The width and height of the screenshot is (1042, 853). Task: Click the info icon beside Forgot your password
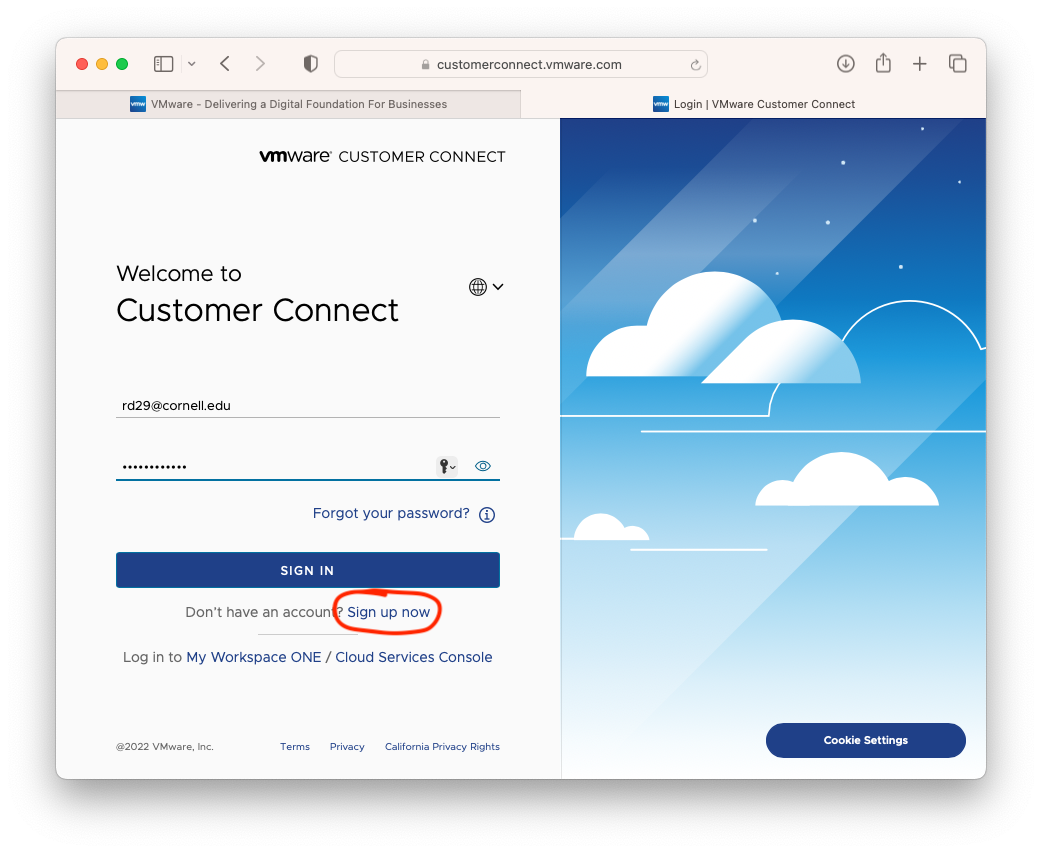click(487, 515)
